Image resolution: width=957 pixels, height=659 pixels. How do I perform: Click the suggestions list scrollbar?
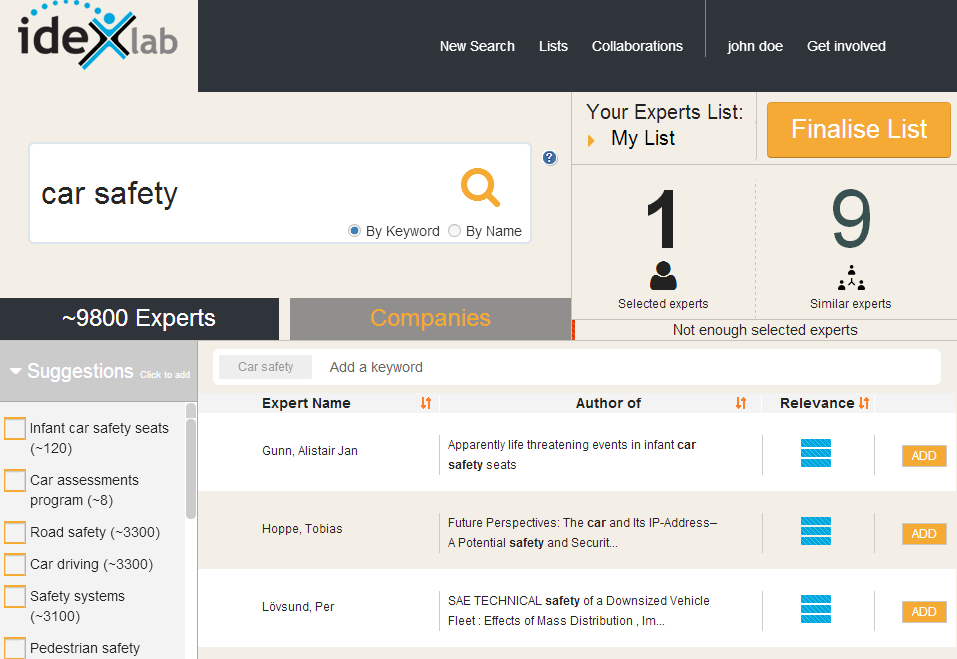(x=191, y=460)
